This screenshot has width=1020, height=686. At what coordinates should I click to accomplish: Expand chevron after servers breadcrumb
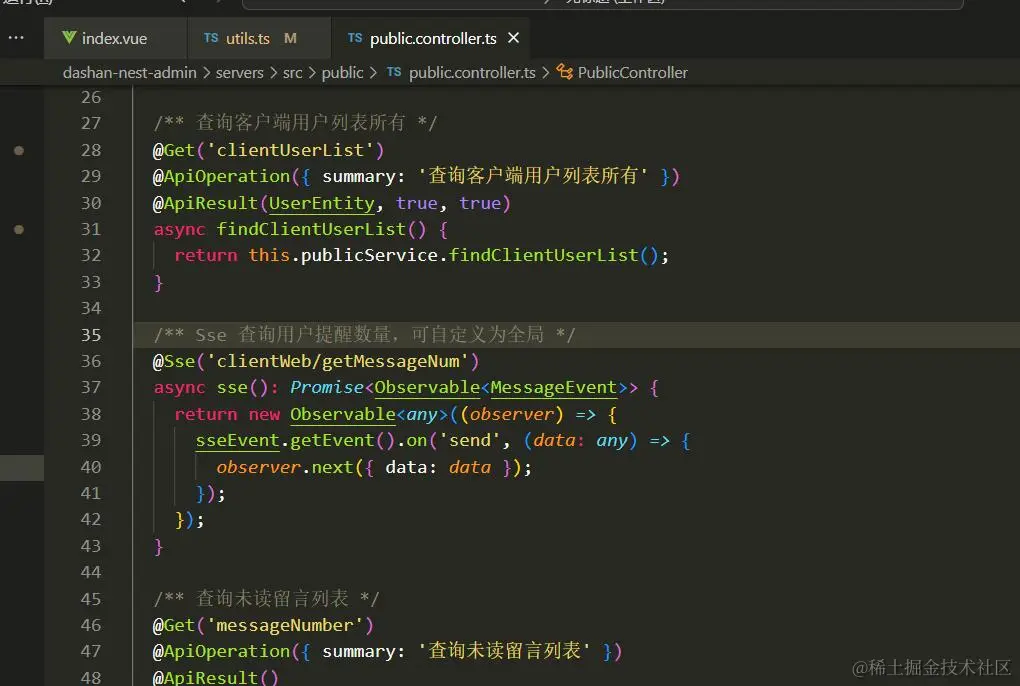coord(273,73)
